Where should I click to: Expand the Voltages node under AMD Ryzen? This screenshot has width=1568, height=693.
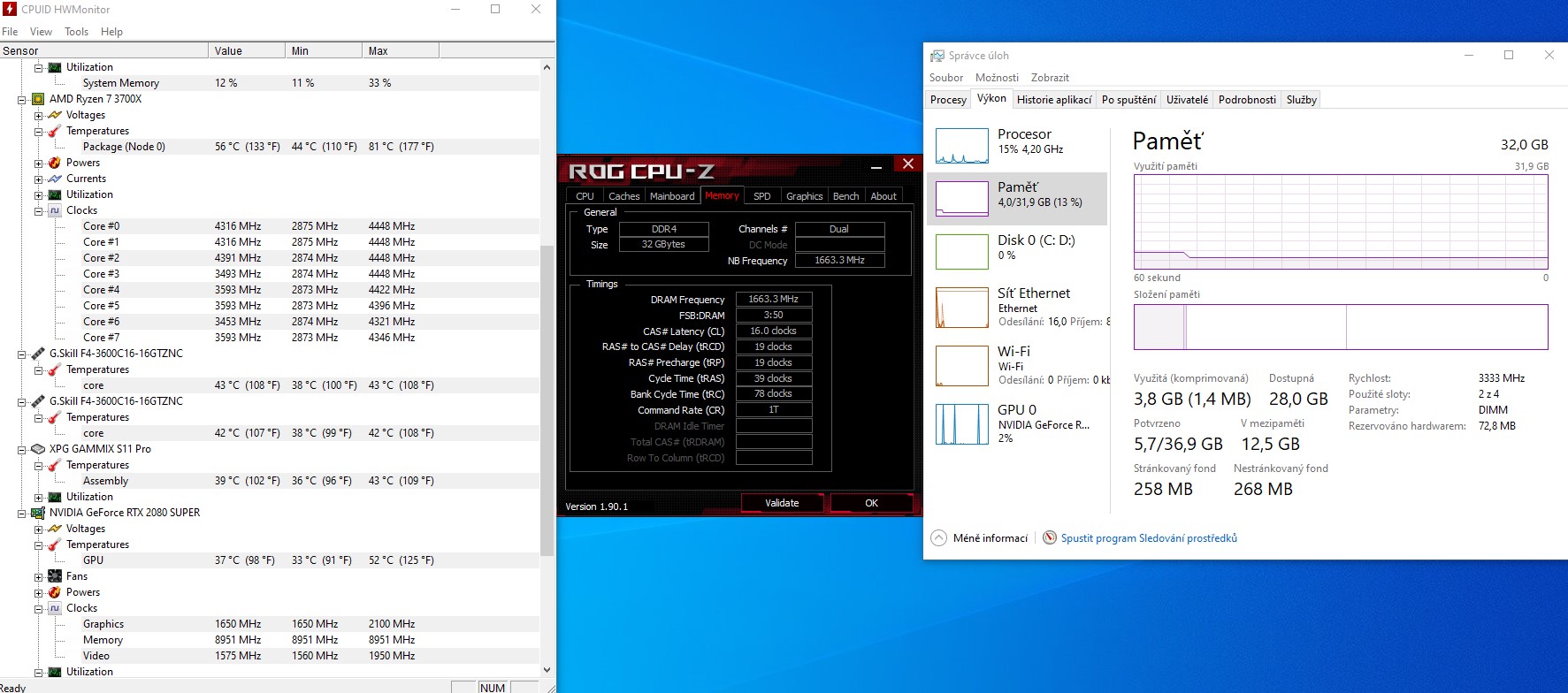pos(38,116)
